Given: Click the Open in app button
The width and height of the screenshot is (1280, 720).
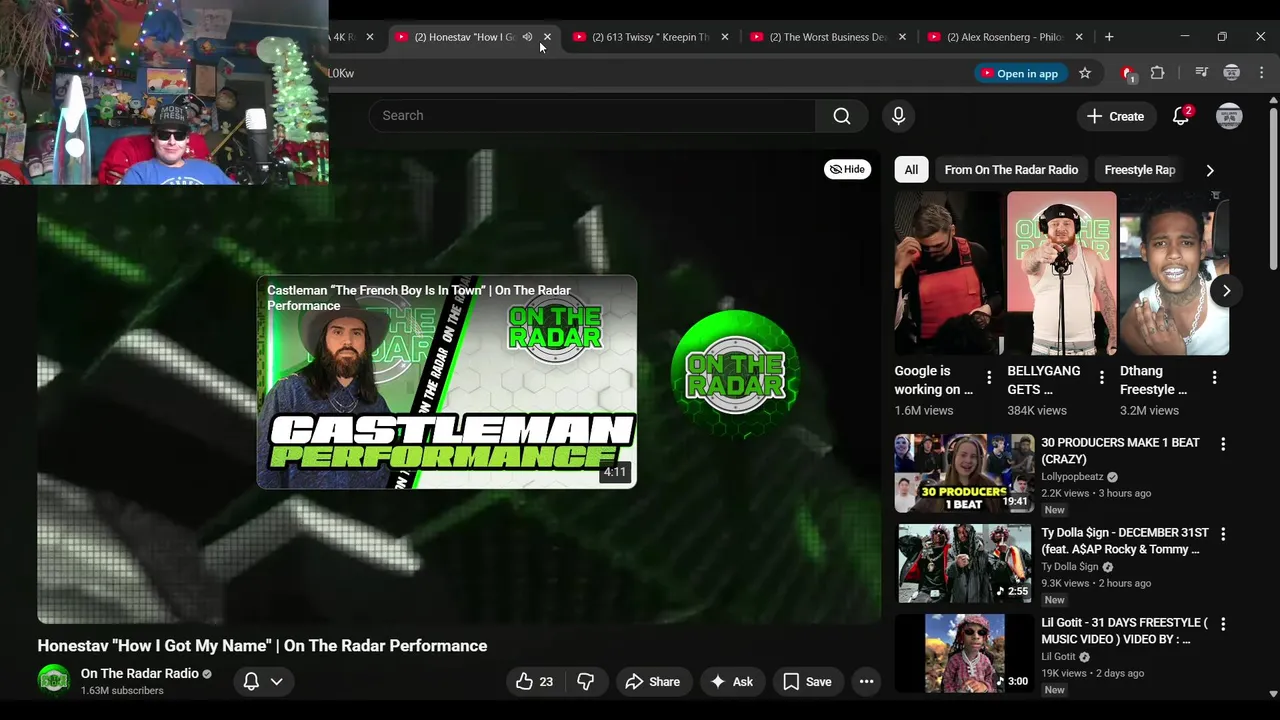Looking at the screenshot, I should pyautogui.click(x=1018, y=73).
